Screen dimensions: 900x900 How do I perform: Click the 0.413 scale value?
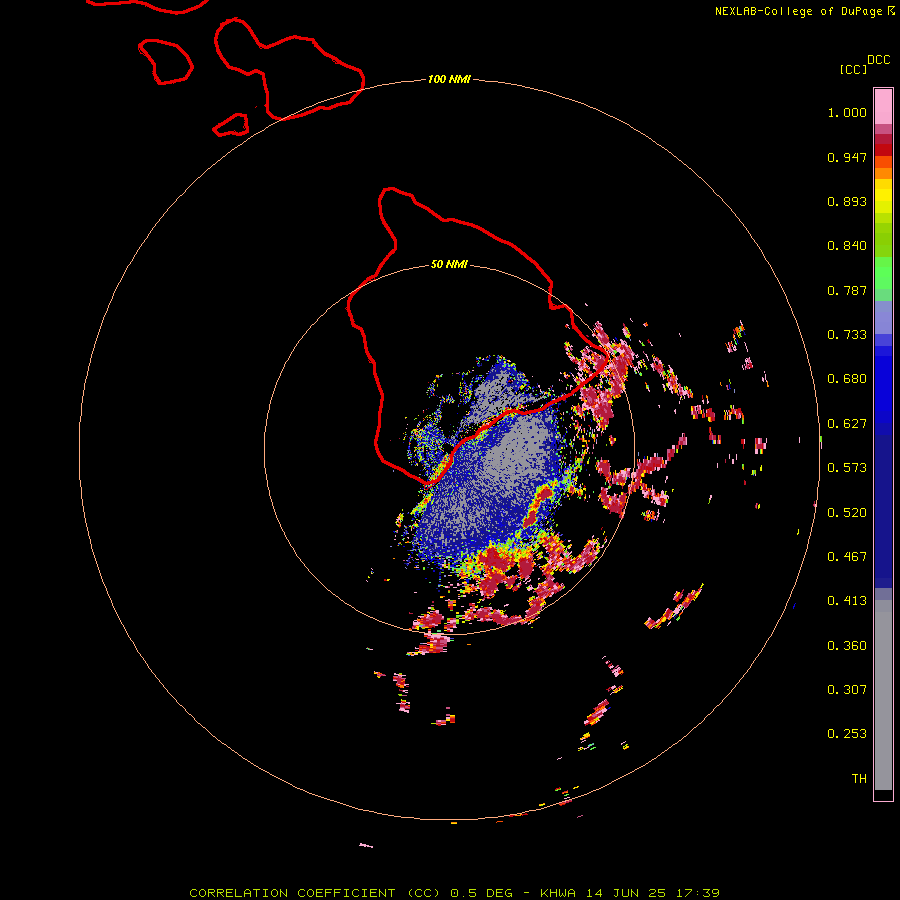coord(847,601)
